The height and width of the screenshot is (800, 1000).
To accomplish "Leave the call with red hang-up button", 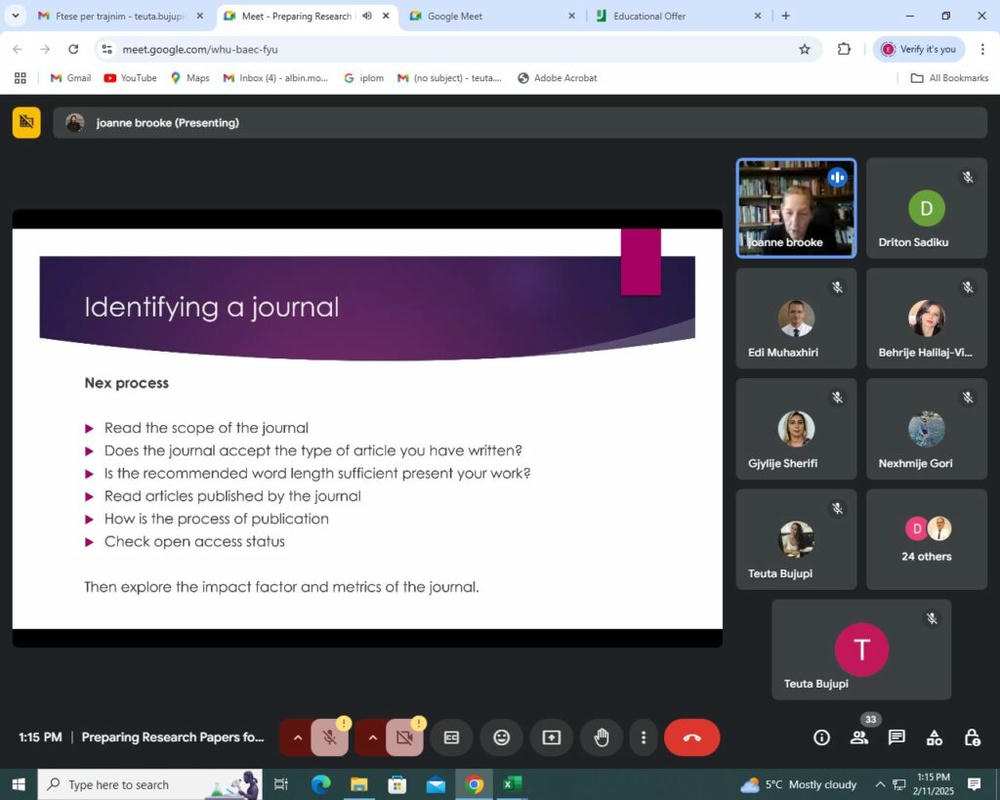I will tap(691, 738).
